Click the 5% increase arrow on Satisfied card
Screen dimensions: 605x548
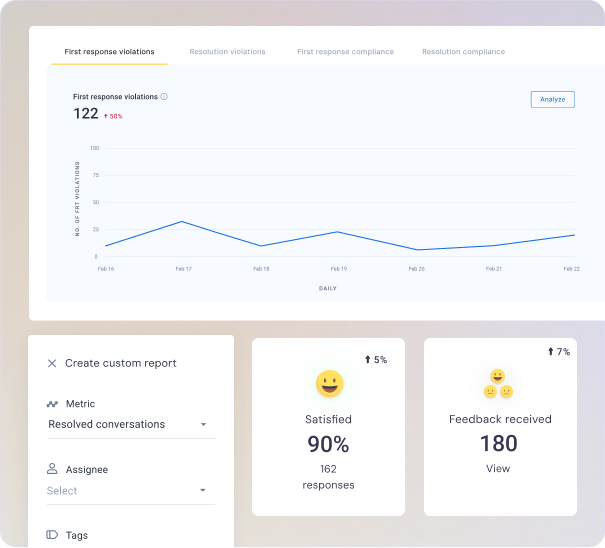pos(368,360)
